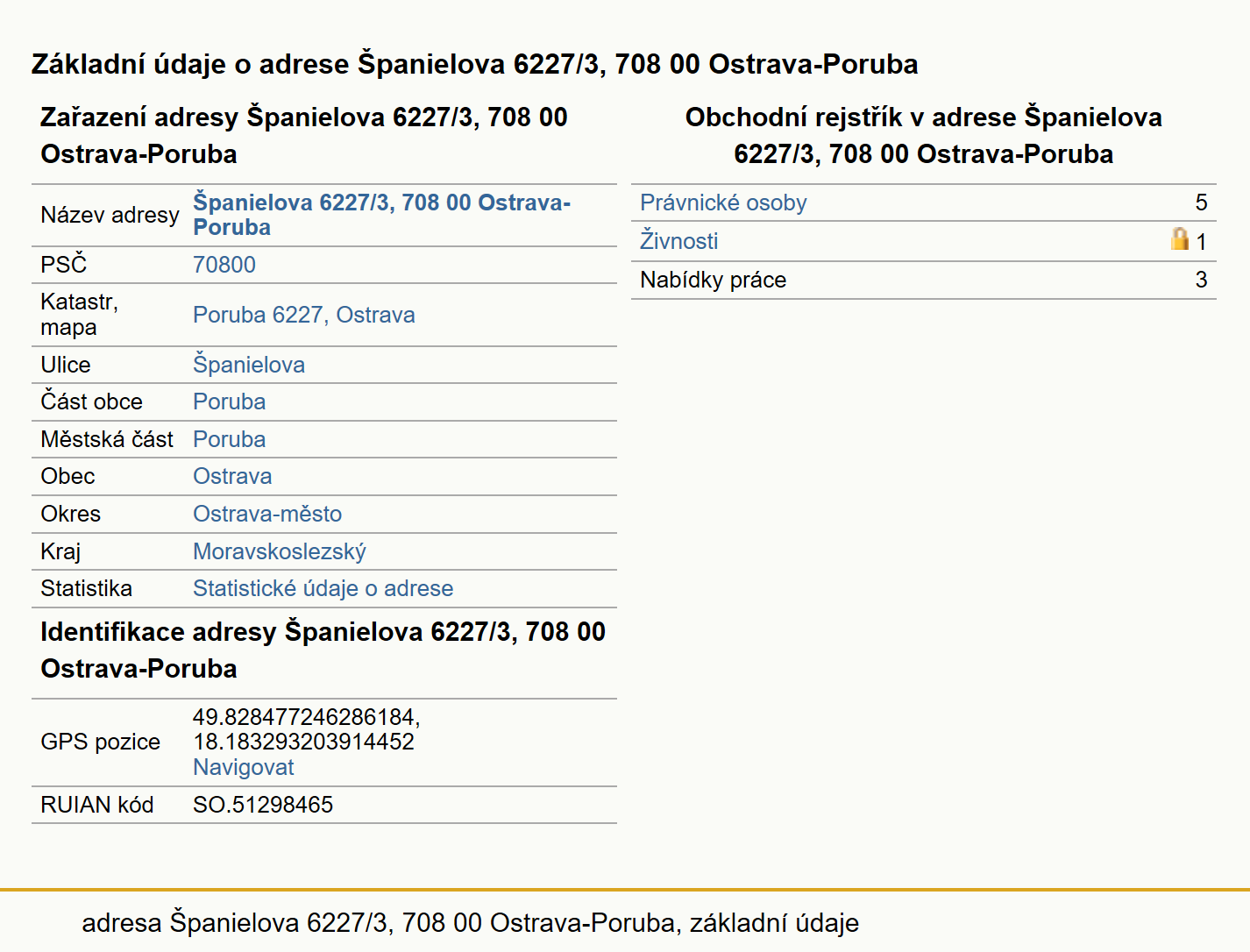The image size is (1250, 952).
Task: Open Statistické údaje o adrese link
Action: (x=323, y=588)
